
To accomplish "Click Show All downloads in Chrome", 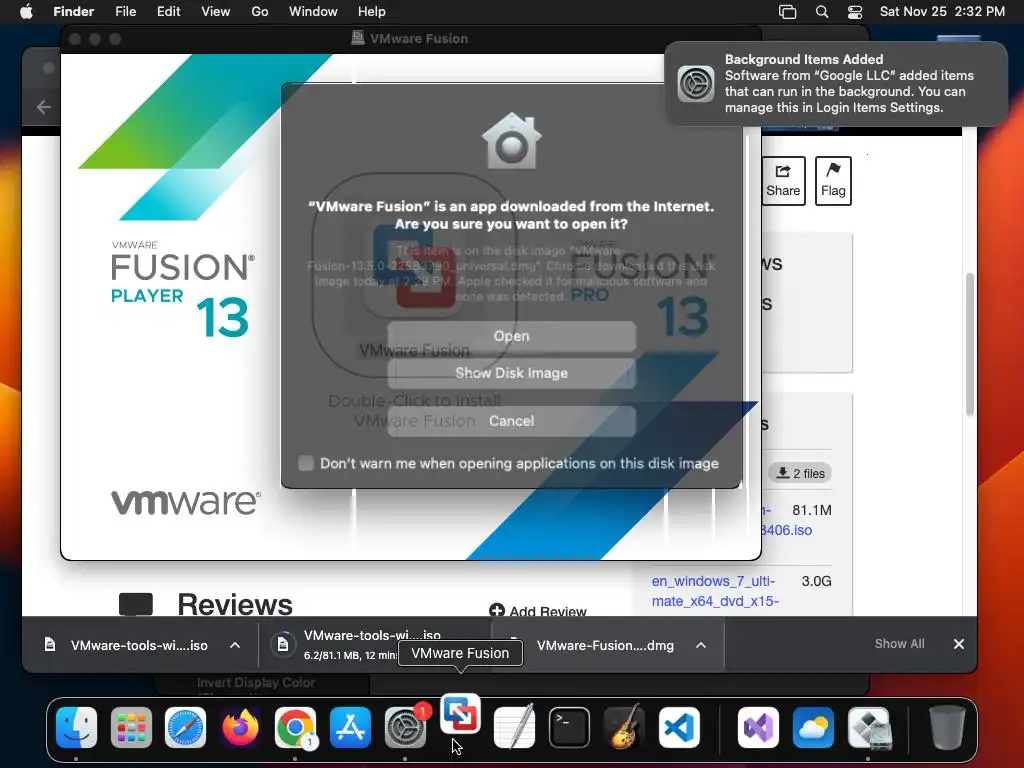I will point(899,644).
